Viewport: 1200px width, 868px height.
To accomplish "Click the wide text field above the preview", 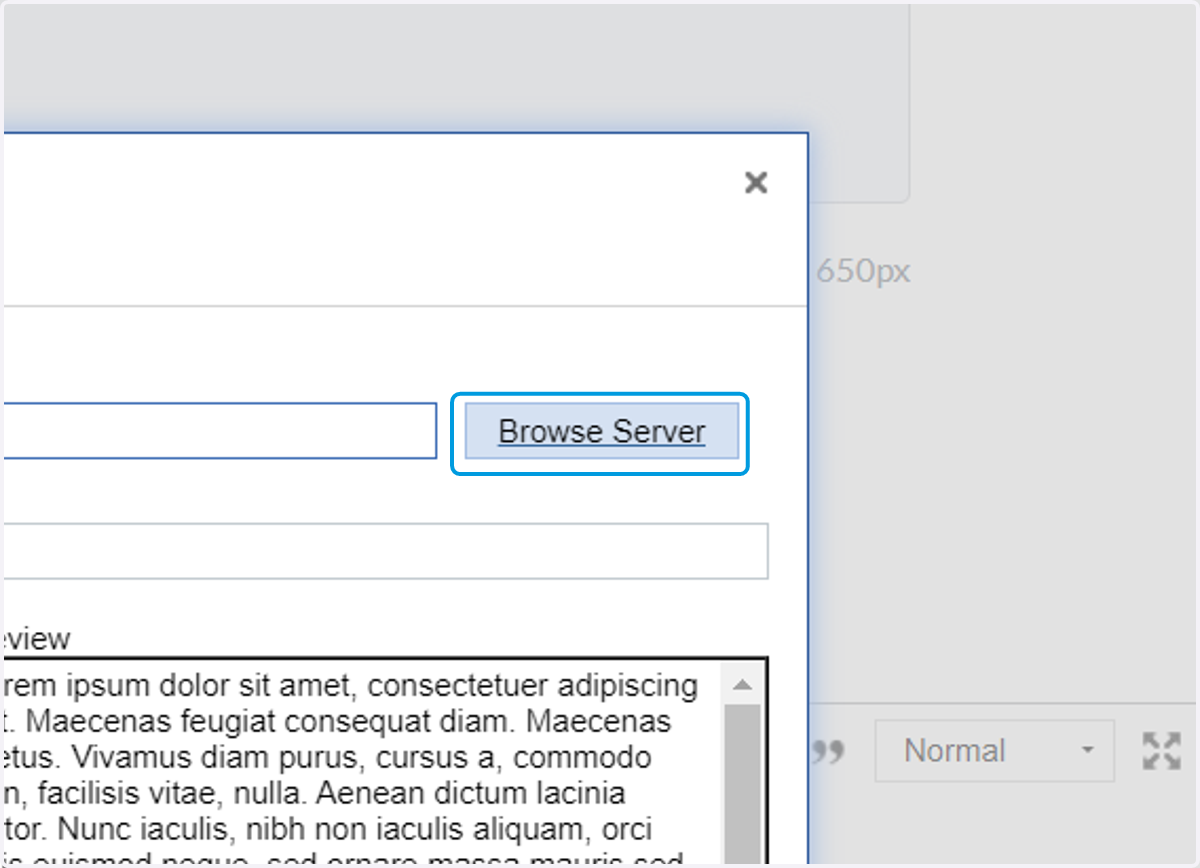I will coord(384,551).
